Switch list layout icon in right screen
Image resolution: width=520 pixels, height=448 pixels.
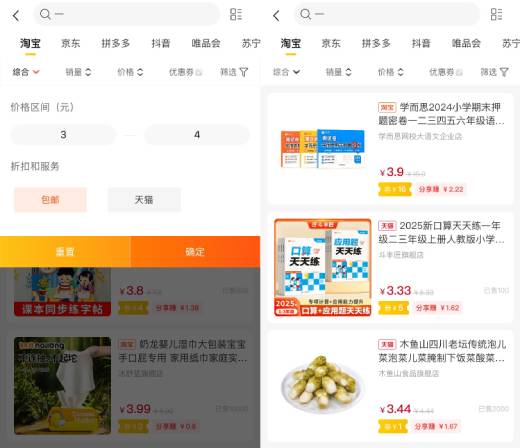pos(496,14)
